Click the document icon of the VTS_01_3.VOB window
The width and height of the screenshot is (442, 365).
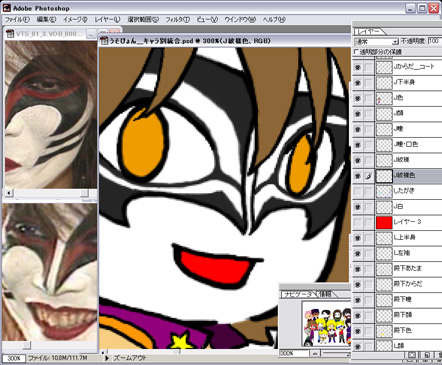(10, 34)
